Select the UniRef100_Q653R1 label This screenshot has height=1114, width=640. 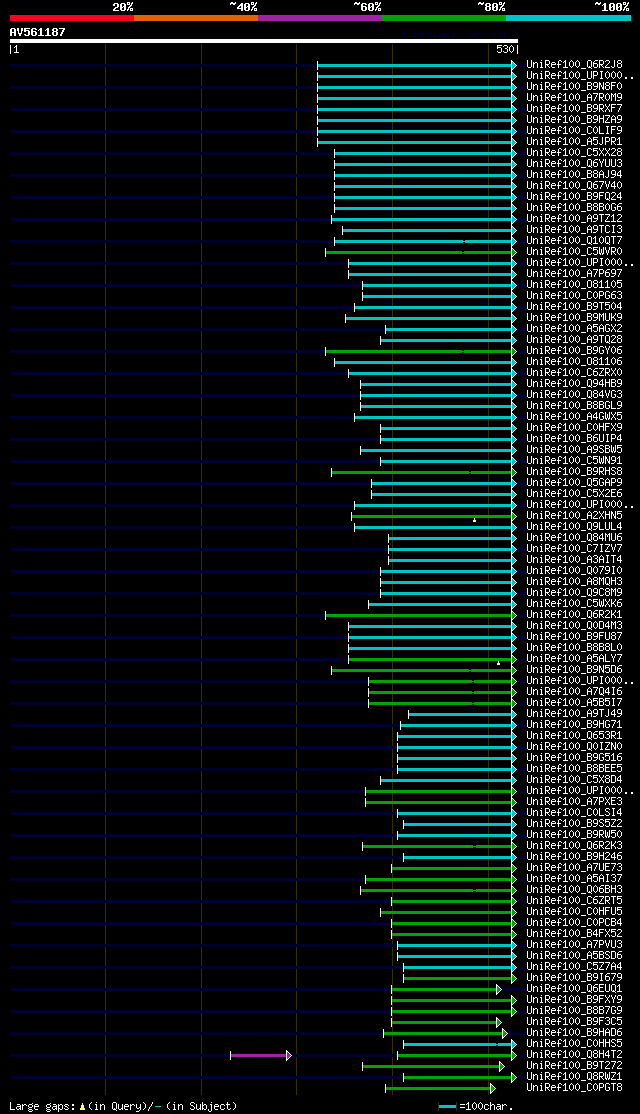tap(574, 736)
